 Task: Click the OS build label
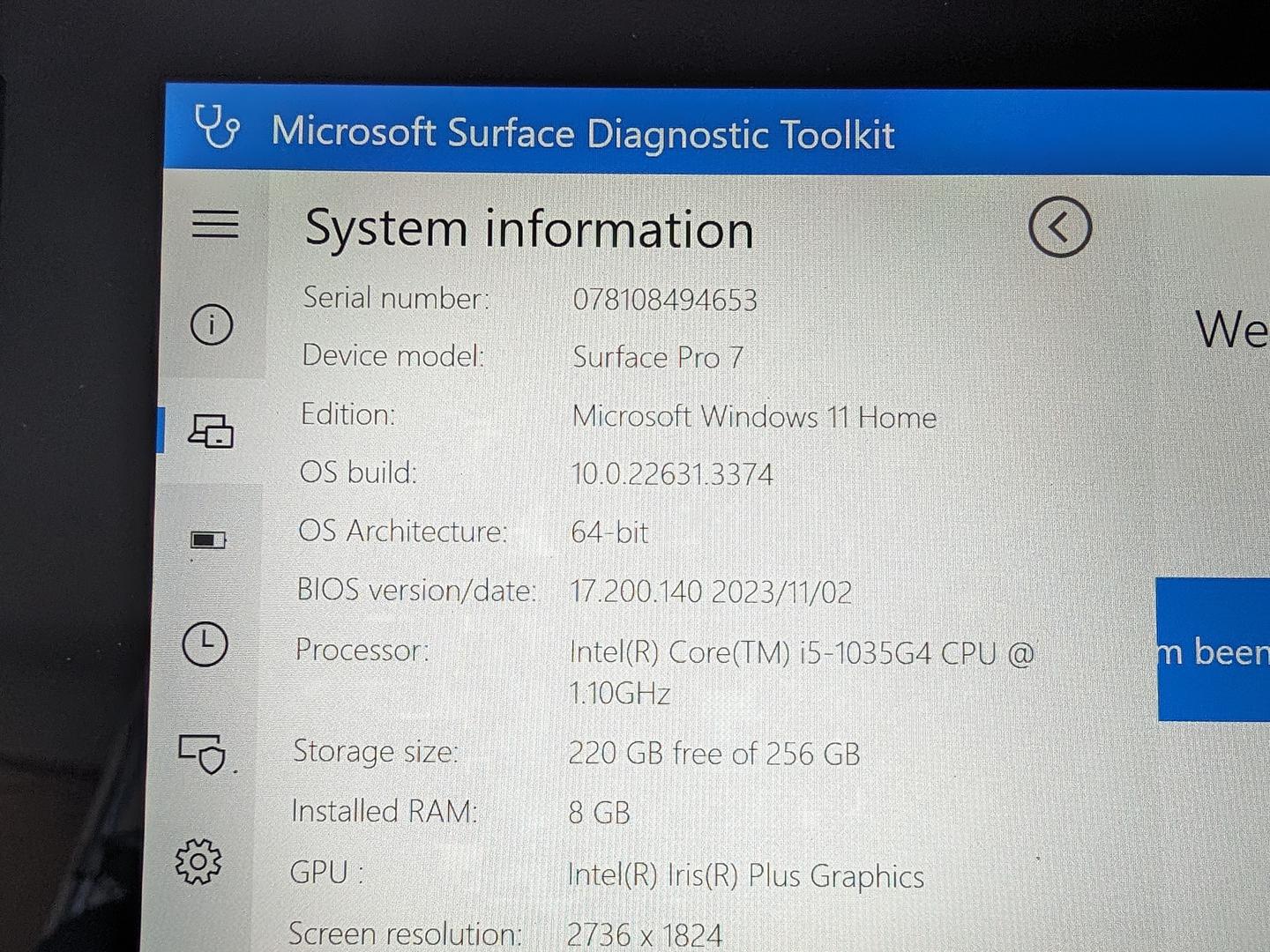pyautogui.click(x=358, y=472)
